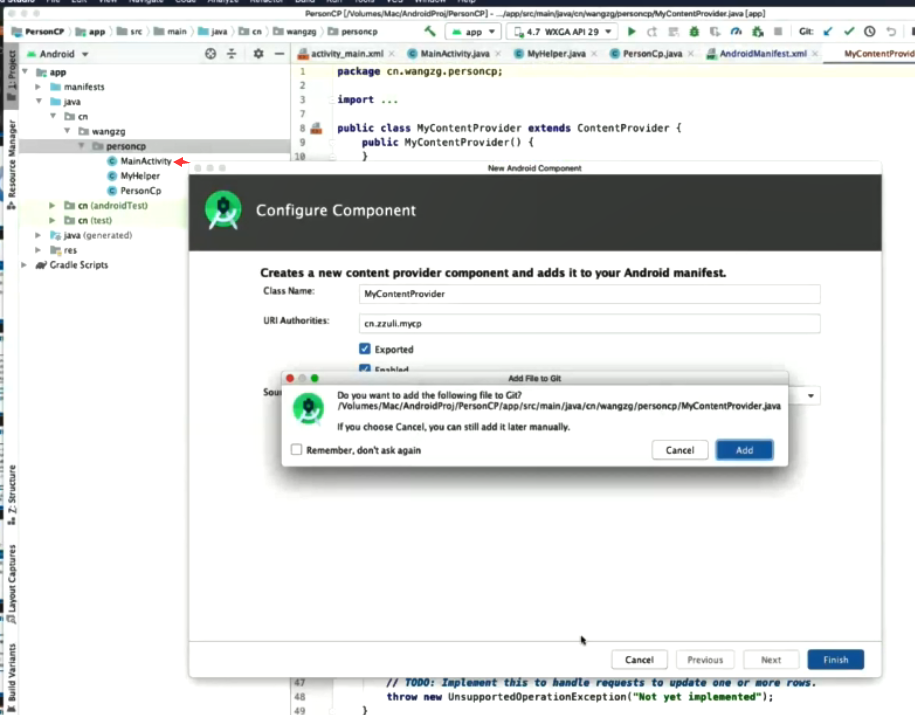Close the activity_main.xml editor tab
Screen dimensions: 915x715
(392, 54)
